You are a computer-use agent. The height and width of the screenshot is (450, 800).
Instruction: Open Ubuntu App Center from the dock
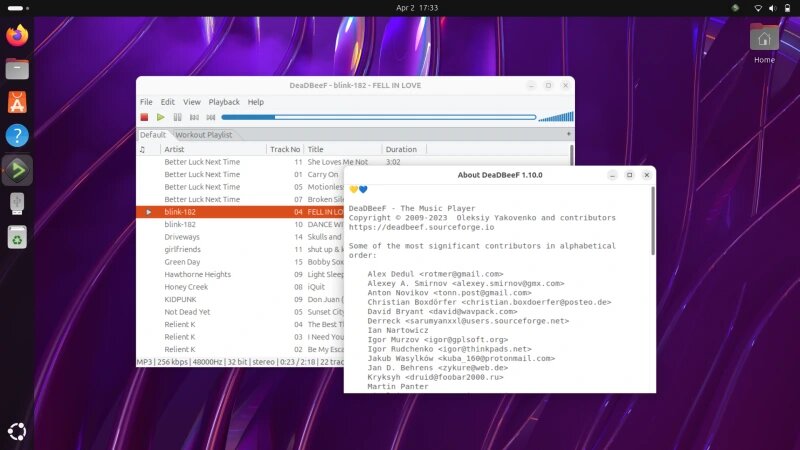click(17, 103)
